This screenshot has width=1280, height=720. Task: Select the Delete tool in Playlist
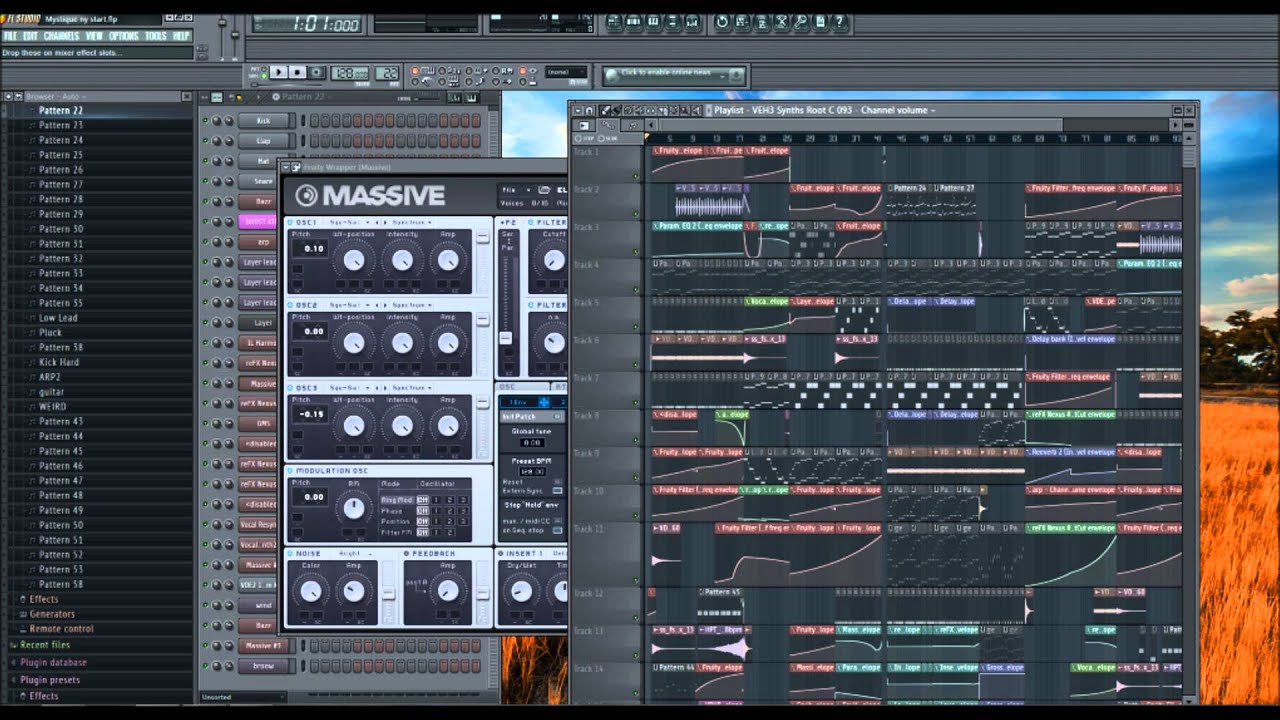(x=630, y=110)
